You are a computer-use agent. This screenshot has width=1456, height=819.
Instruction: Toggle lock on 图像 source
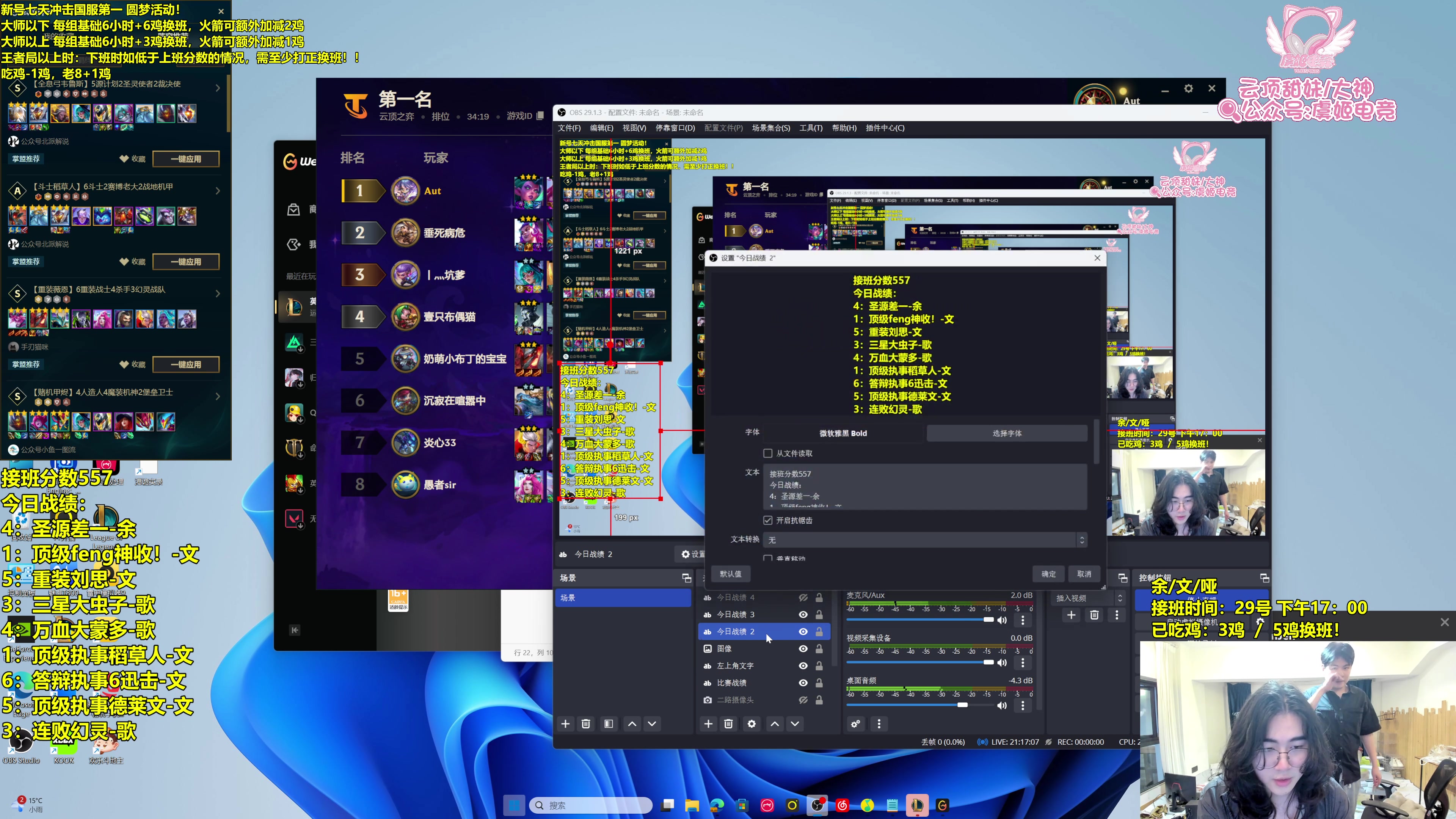coord(819,649)
